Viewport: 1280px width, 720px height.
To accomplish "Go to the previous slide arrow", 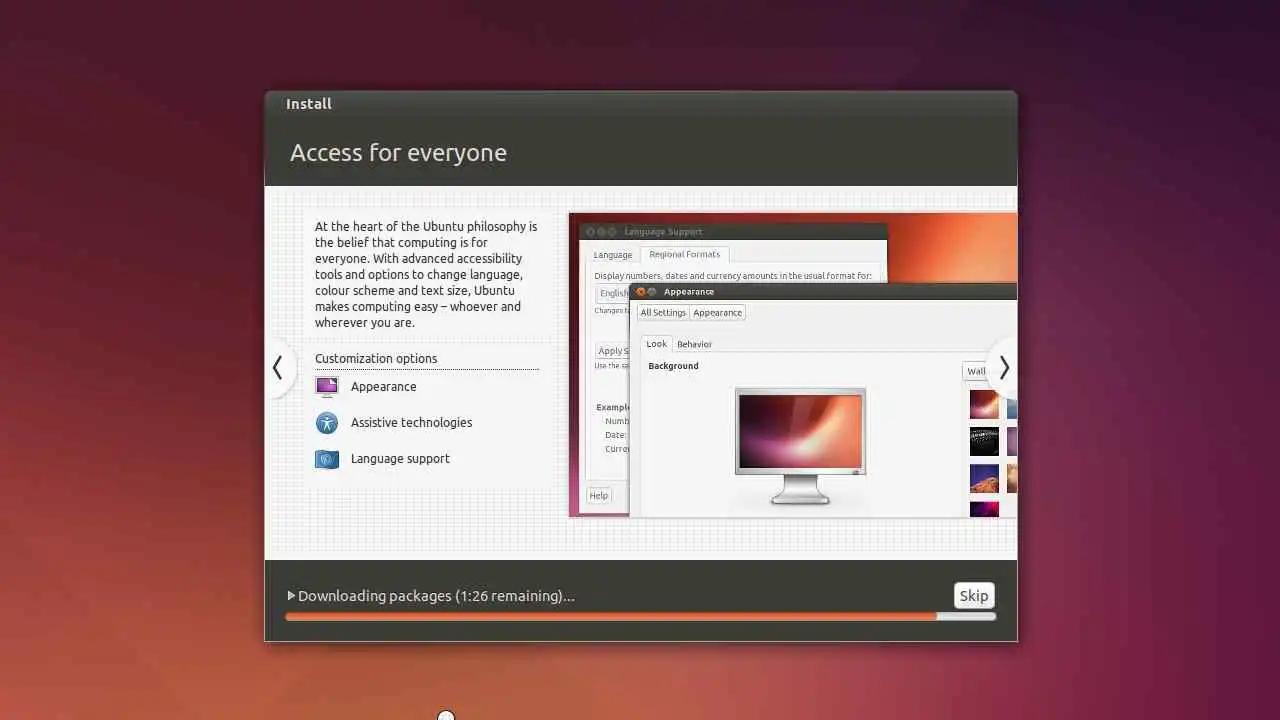I will tap(278, 368).
